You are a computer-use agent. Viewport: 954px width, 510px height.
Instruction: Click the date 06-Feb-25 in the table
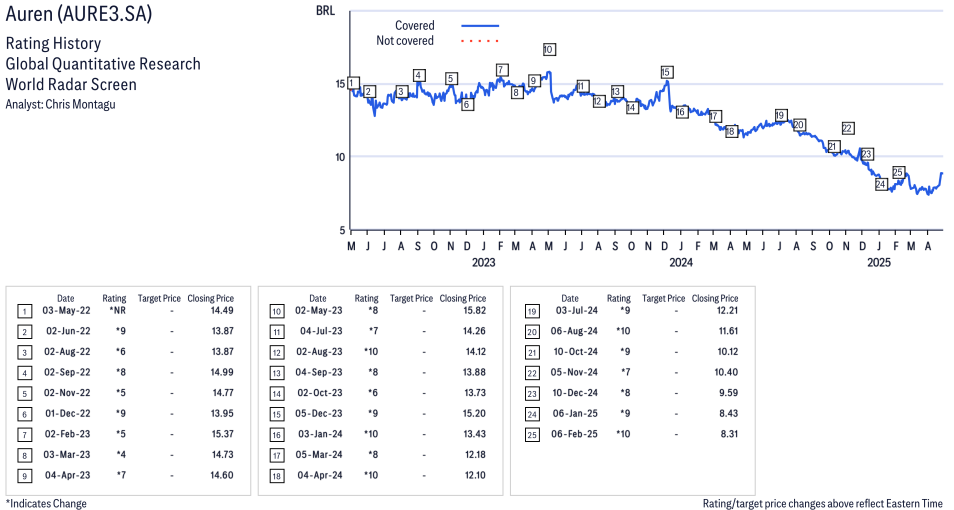(575, 434)
